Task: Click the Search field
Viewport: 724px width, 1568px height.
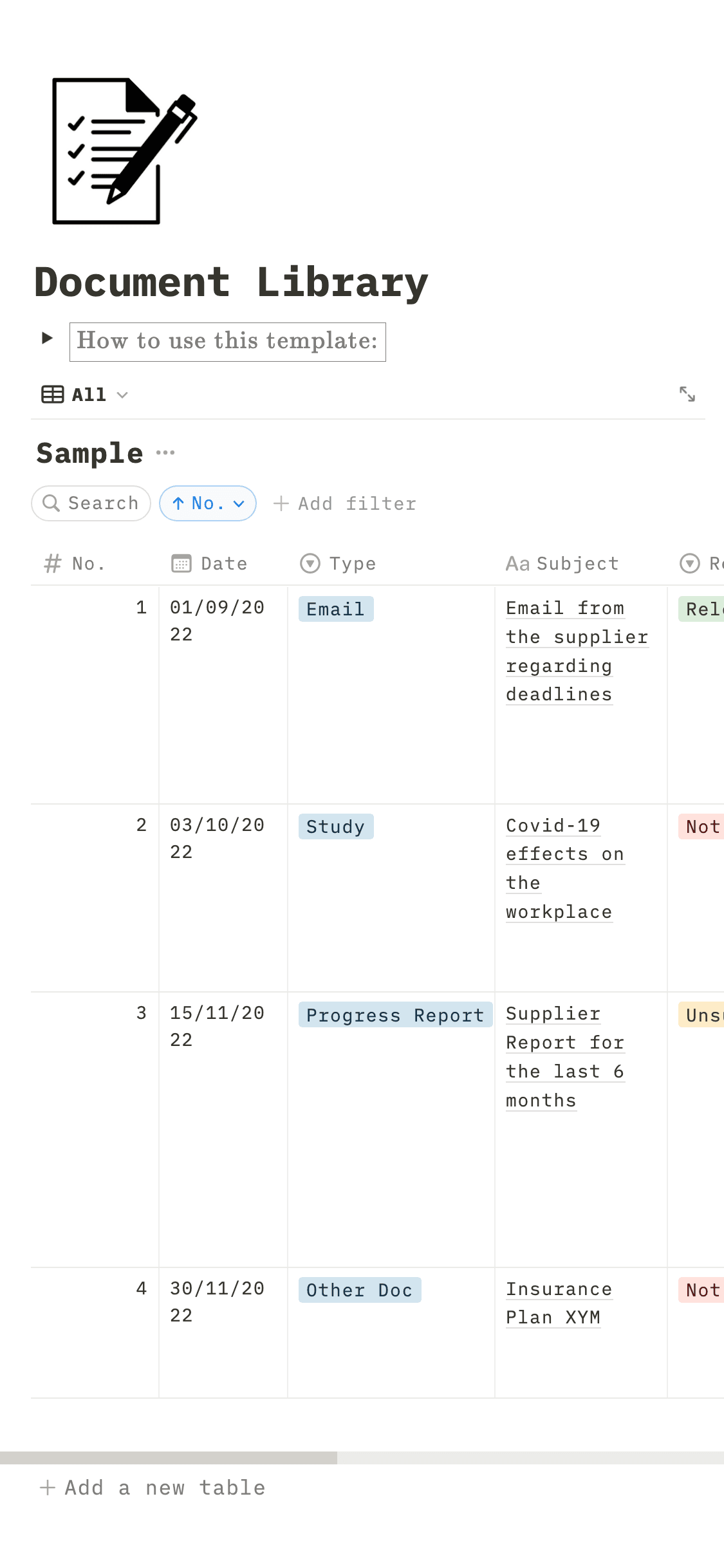Action: click(103, 503)
